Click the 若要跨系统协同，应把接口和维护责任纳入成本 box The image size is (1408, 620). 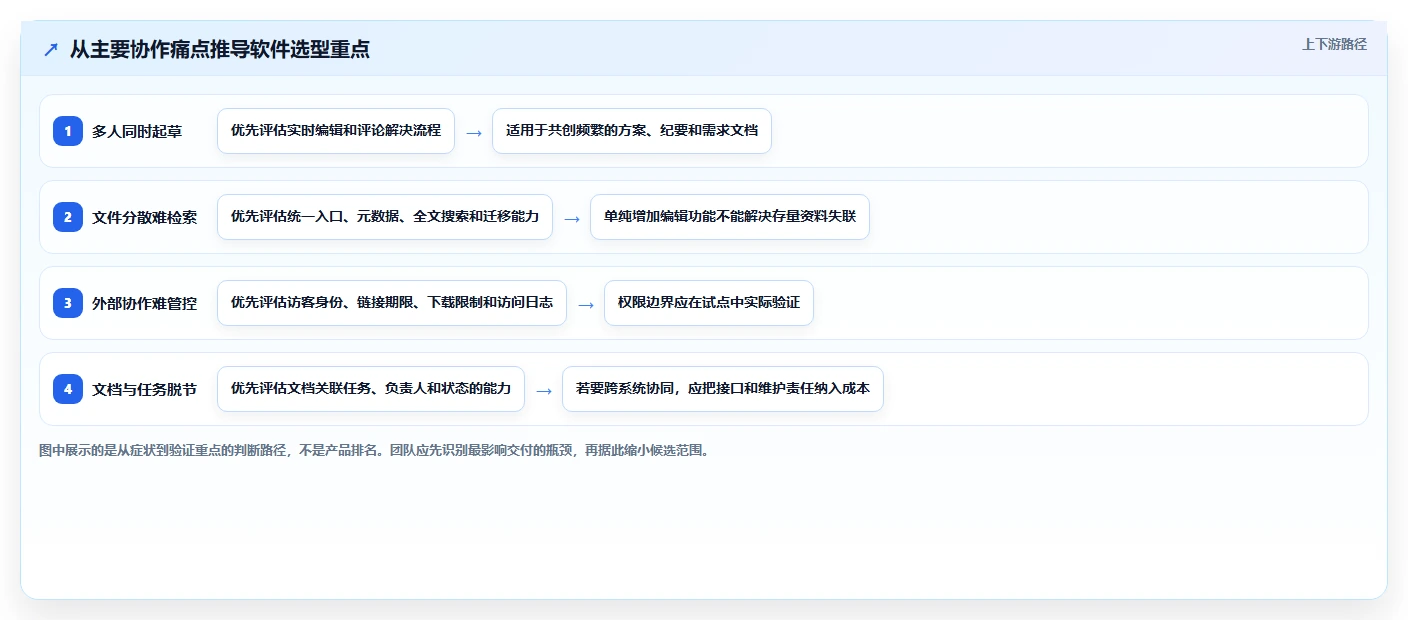coord(723,389)
